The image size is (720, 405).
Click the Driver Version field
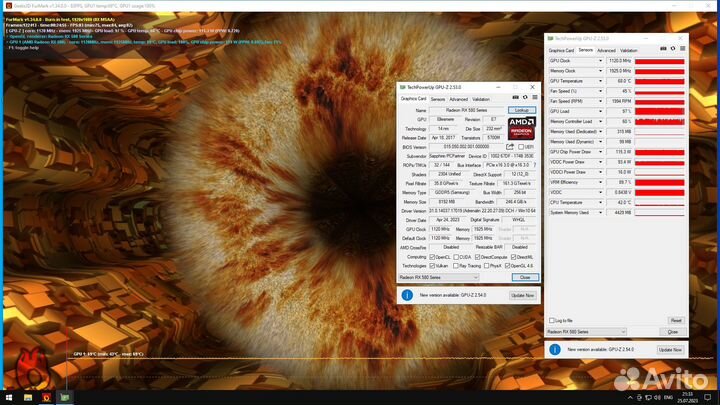[x=482, y=211]
